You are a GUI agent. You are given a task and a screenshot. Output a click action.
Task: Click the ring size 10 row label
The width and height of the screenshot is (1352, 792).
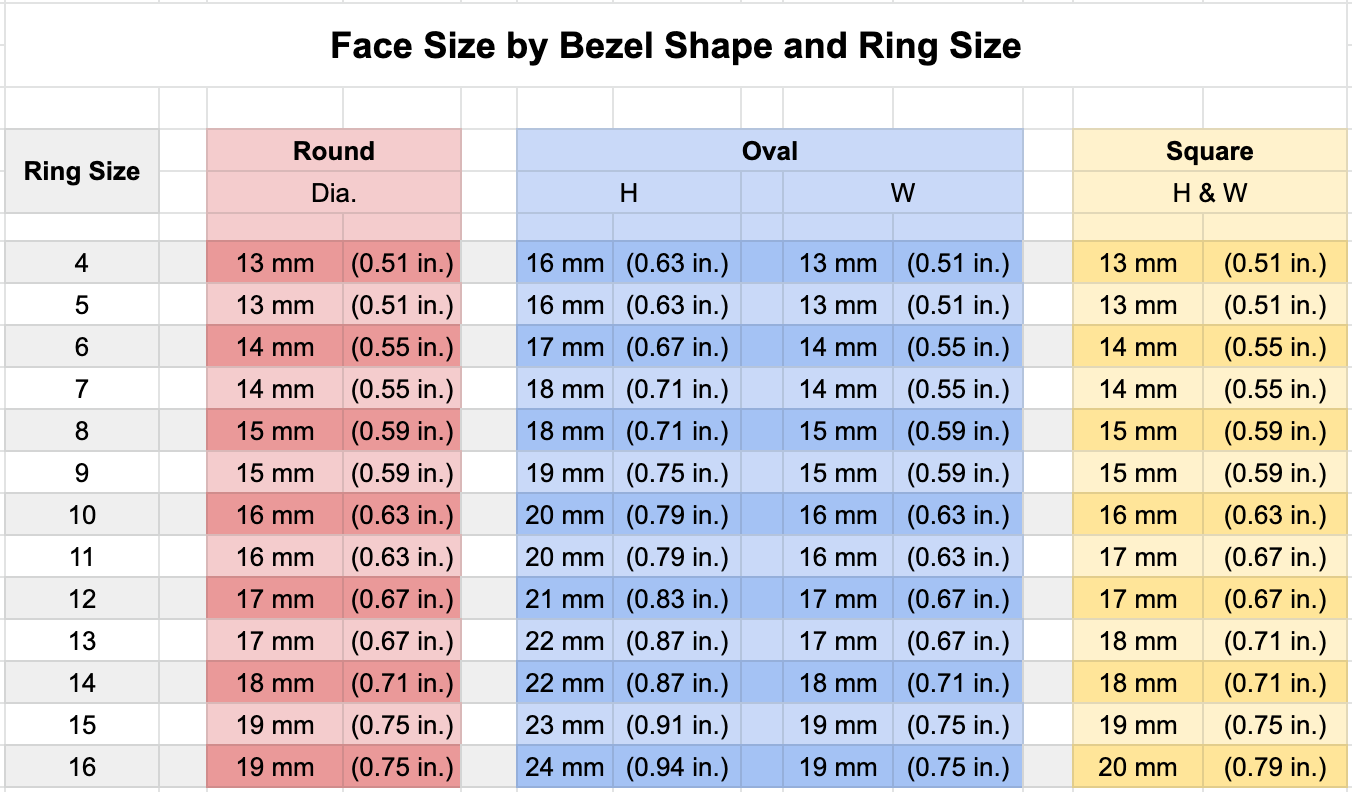pyautogui.click(x=81, y=515)
